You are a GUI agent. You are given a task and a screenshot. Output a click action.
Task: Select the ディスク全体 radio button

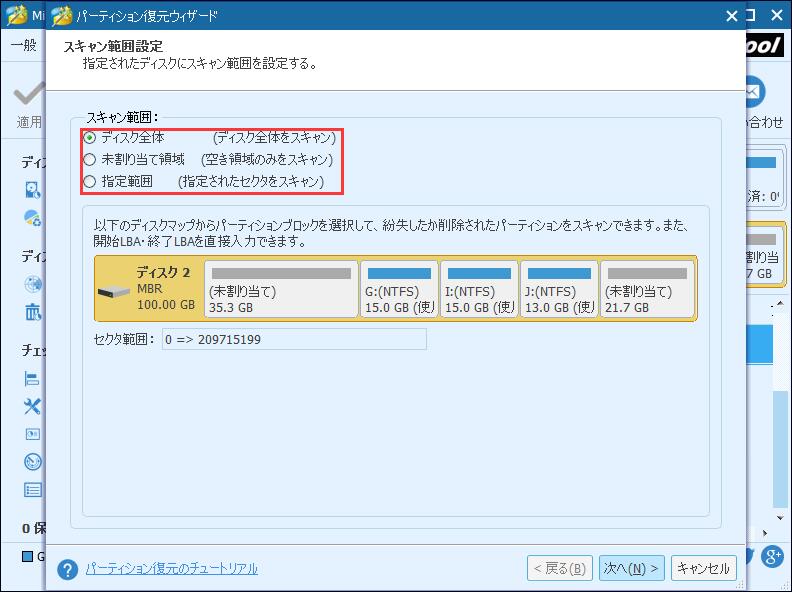point(91,138)
